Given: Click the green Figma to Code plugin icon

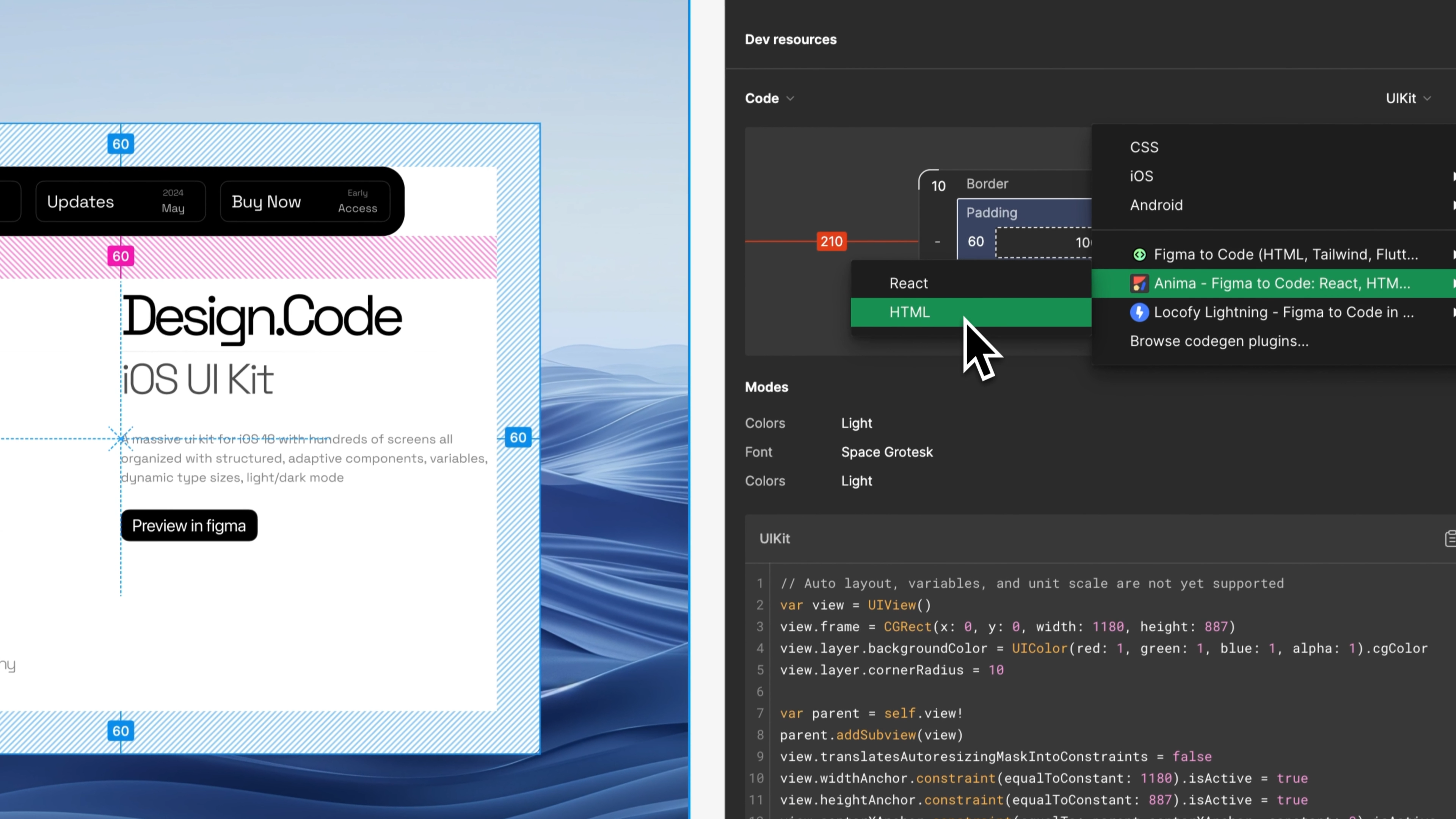Looking at the screenshot, I should 1139,254.
